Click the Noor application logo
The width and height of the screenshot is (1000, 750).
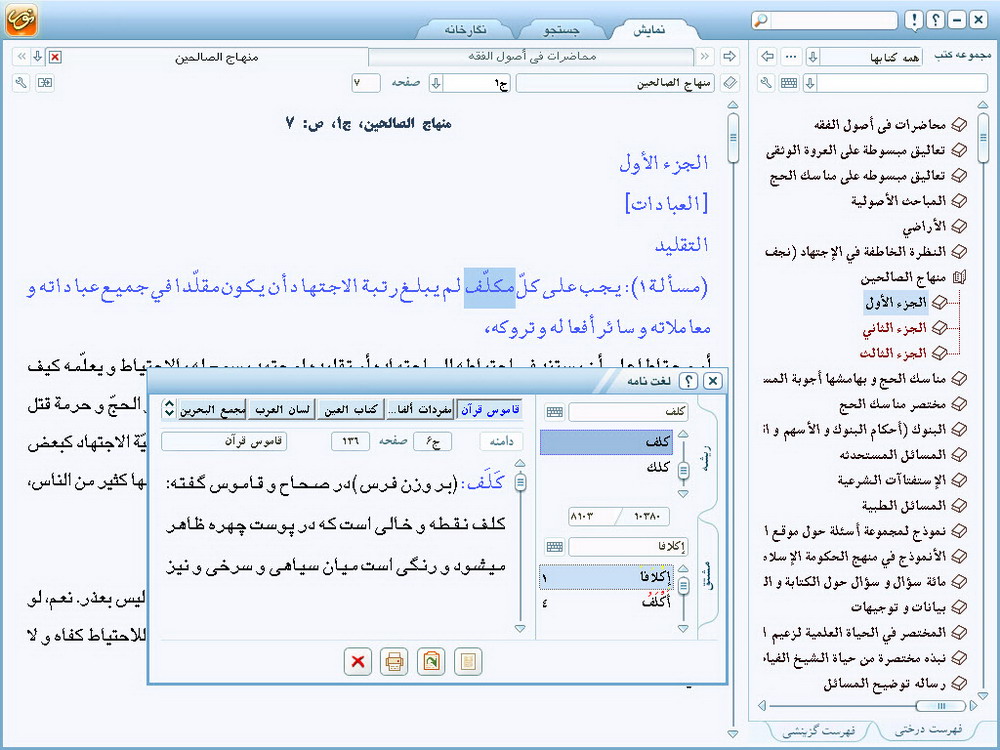coord(21,19)
